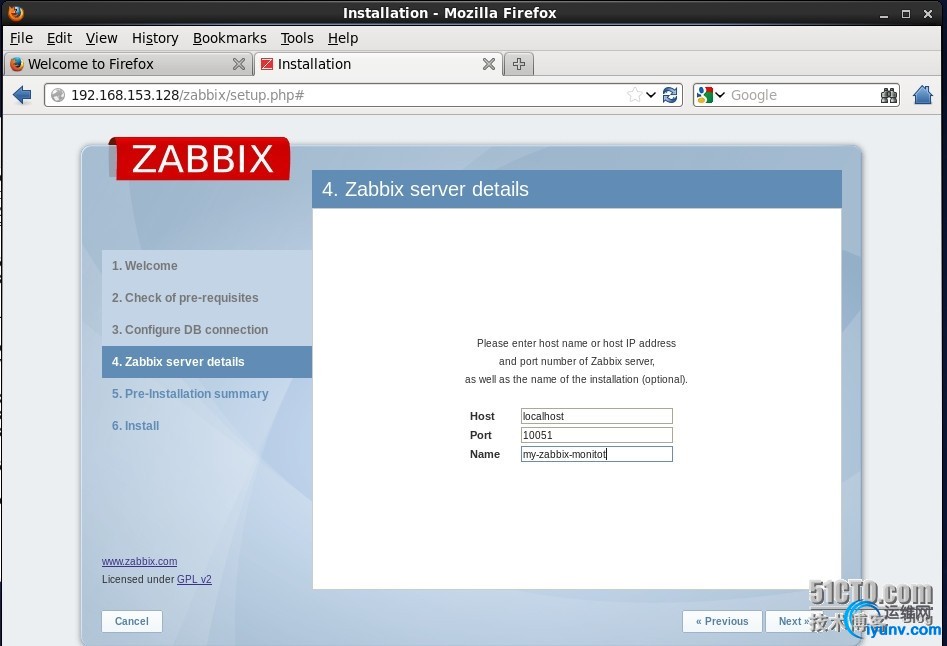Select step 6. Install
The image size is (947, 646).
[207, 426]
